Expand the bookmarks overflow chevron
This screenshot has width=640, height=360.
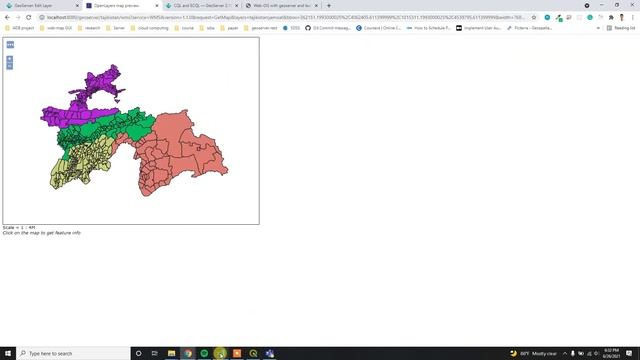coord(598,28)
